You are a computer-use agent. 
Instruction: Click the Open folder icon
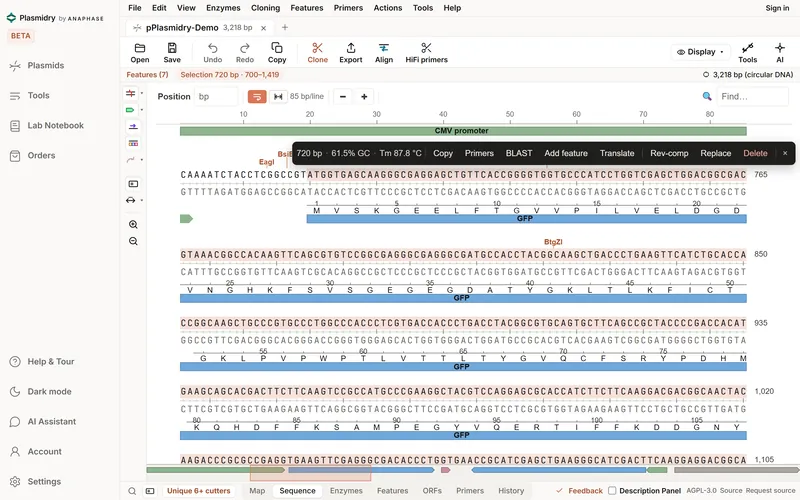click(140, 48)
